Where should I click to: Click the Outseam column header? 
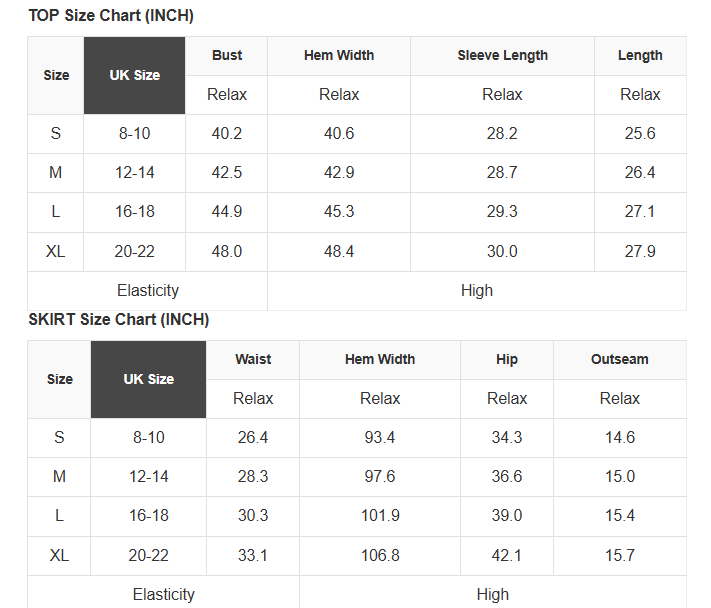[619, 359]
